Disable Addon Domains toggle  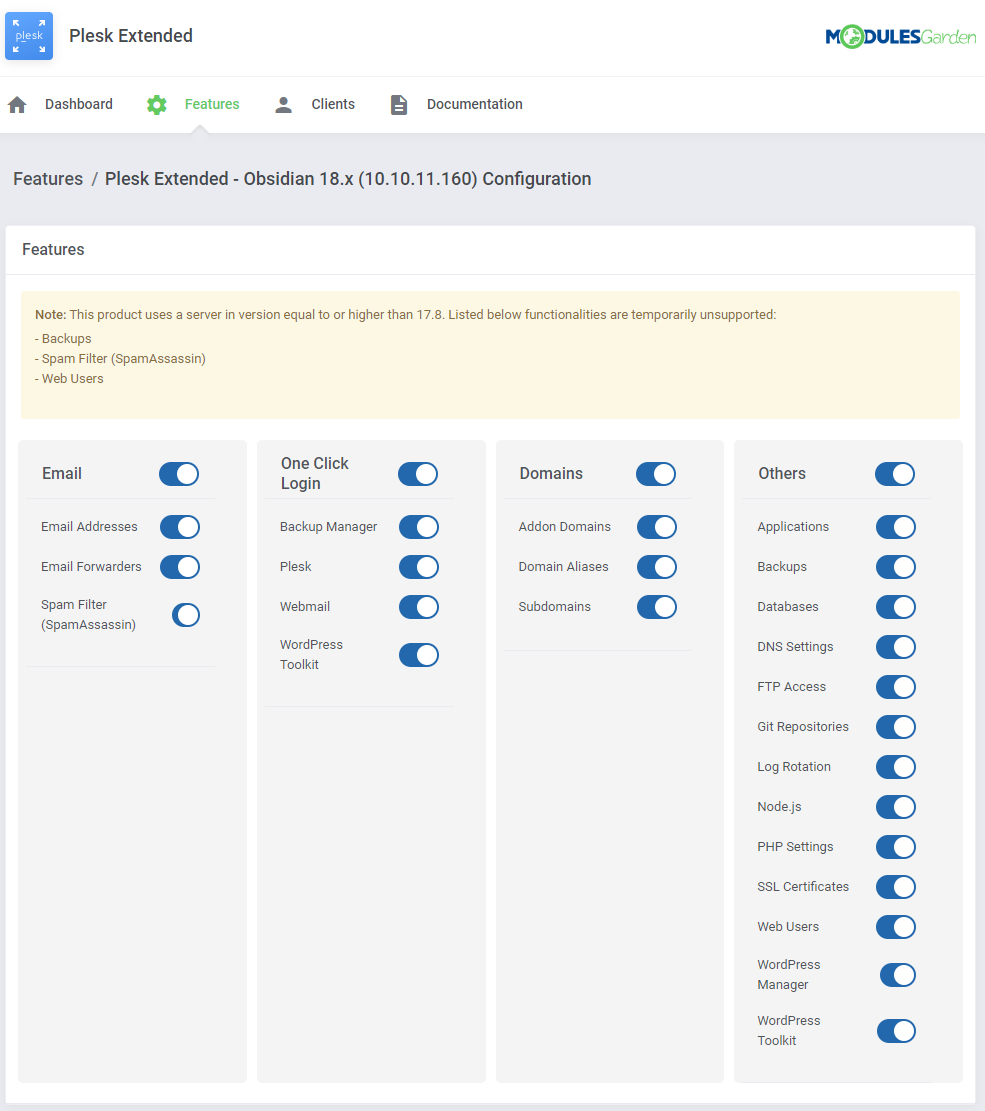click(x=657, y=527)
